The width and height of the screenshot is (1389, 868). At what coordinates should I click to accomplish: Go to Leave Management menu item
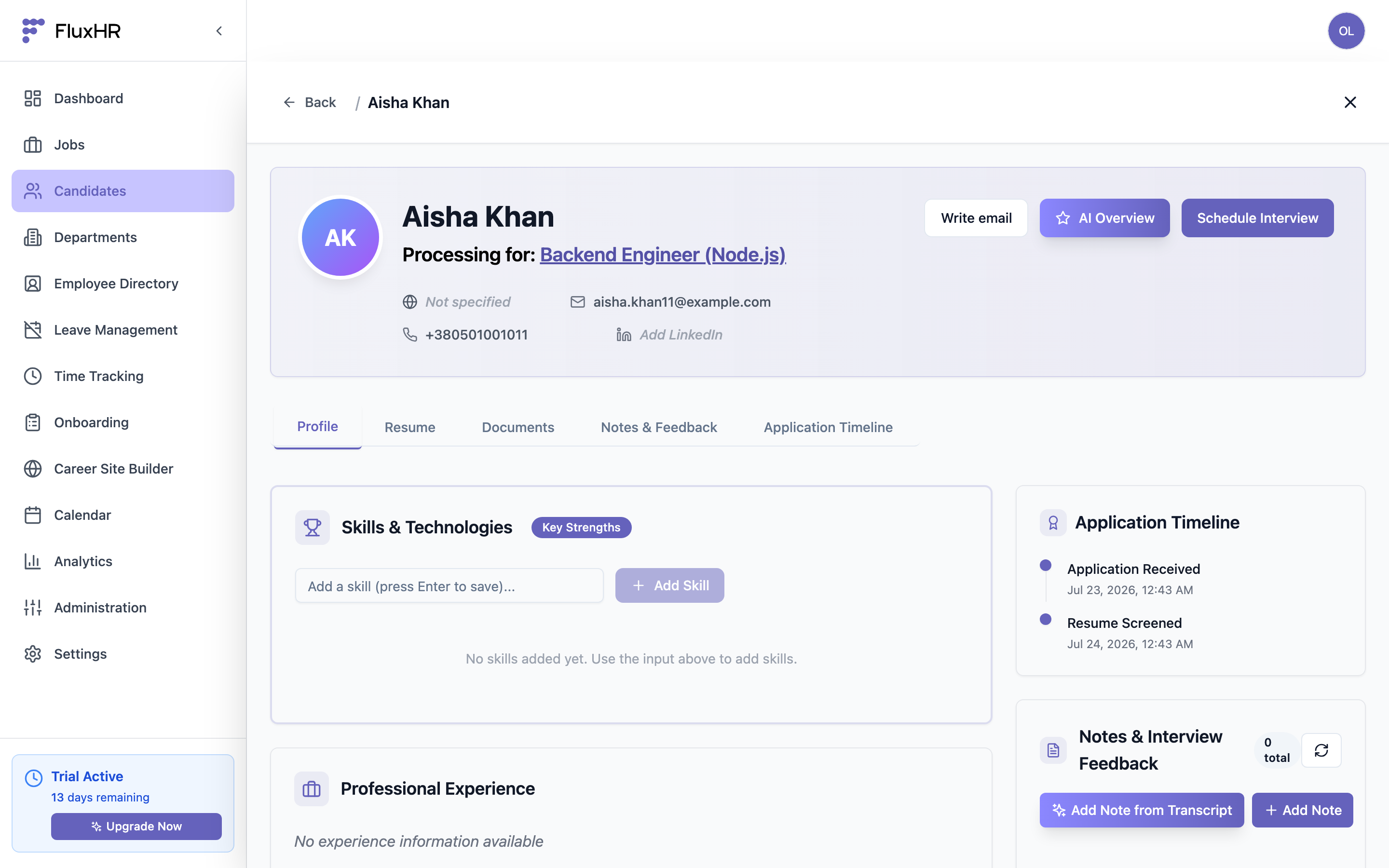point(123,330)
